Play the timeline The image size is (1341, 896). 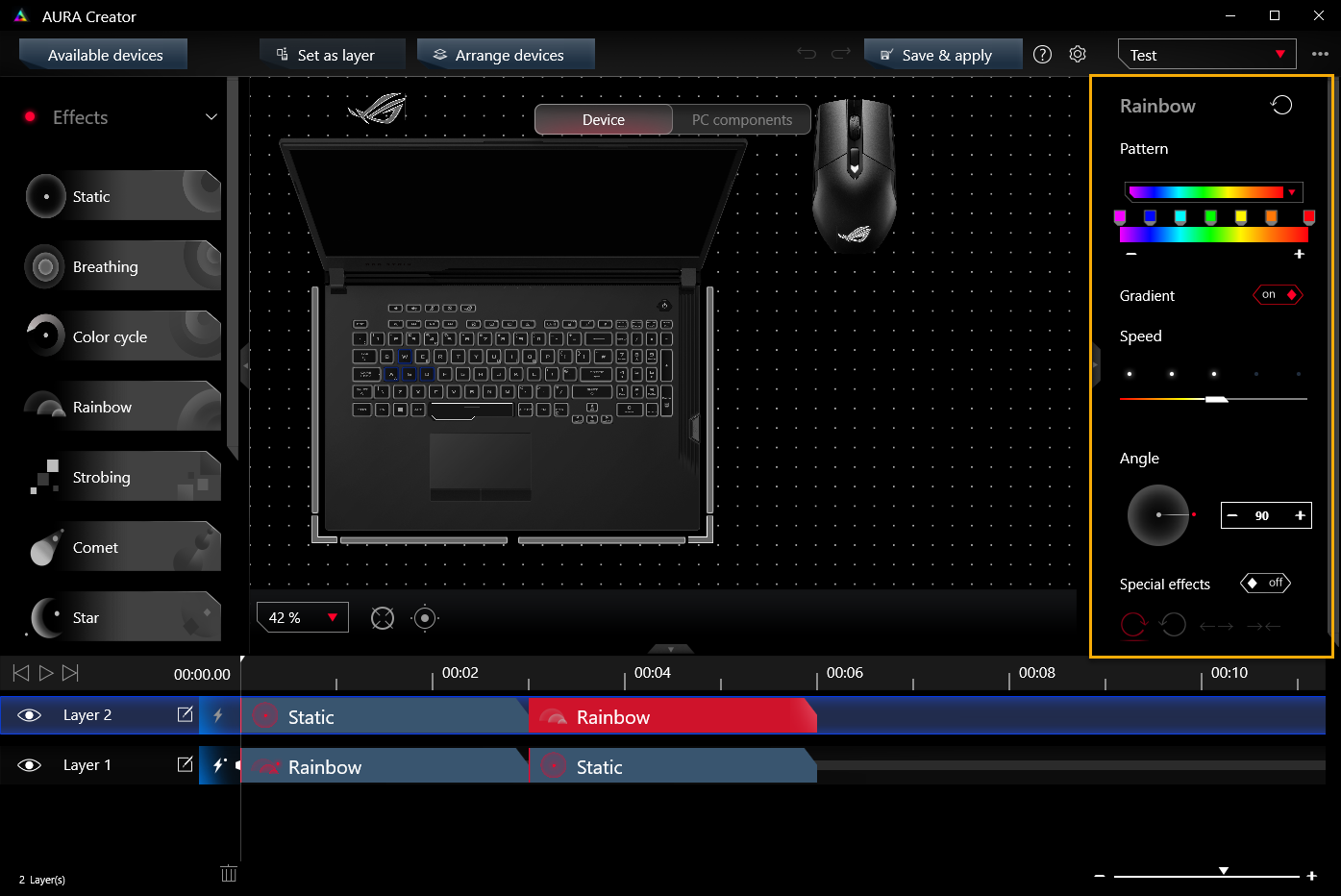(x=45, y=673)
